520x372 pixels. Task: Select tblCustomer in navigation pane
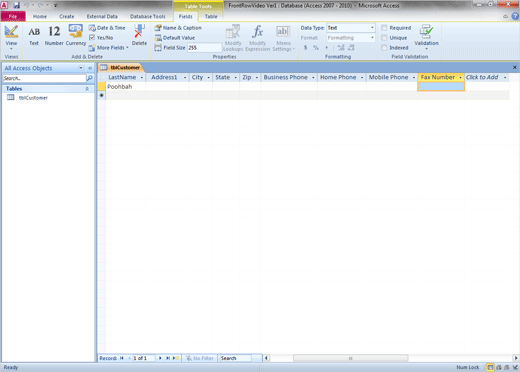point(33,98)
